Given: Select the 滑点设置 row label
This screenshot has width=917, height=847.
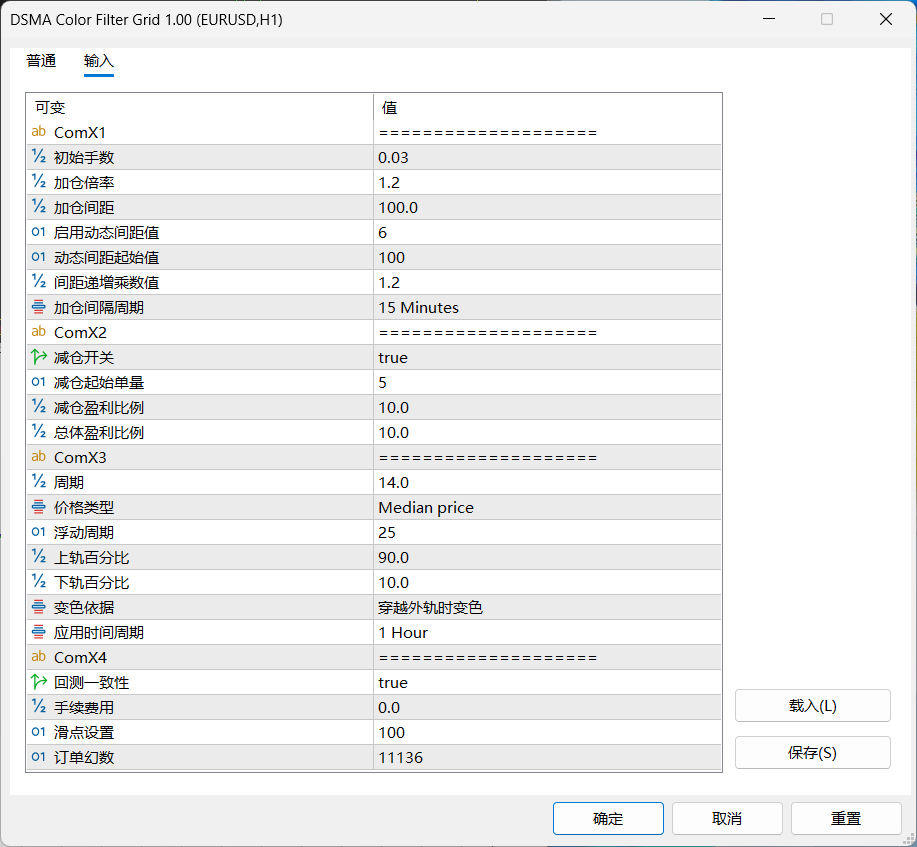Looking at the screenshot, I should click(x=84, y=733).
